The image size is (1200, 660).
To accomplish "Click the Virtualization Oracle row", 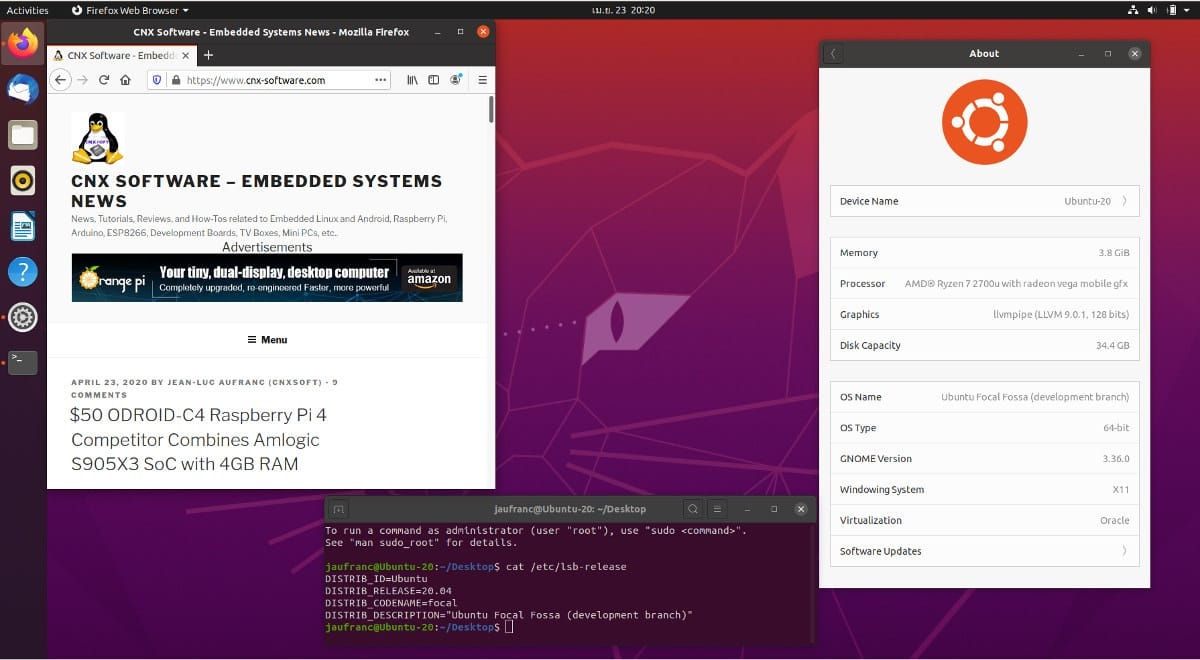I will (x=985, y=520).
